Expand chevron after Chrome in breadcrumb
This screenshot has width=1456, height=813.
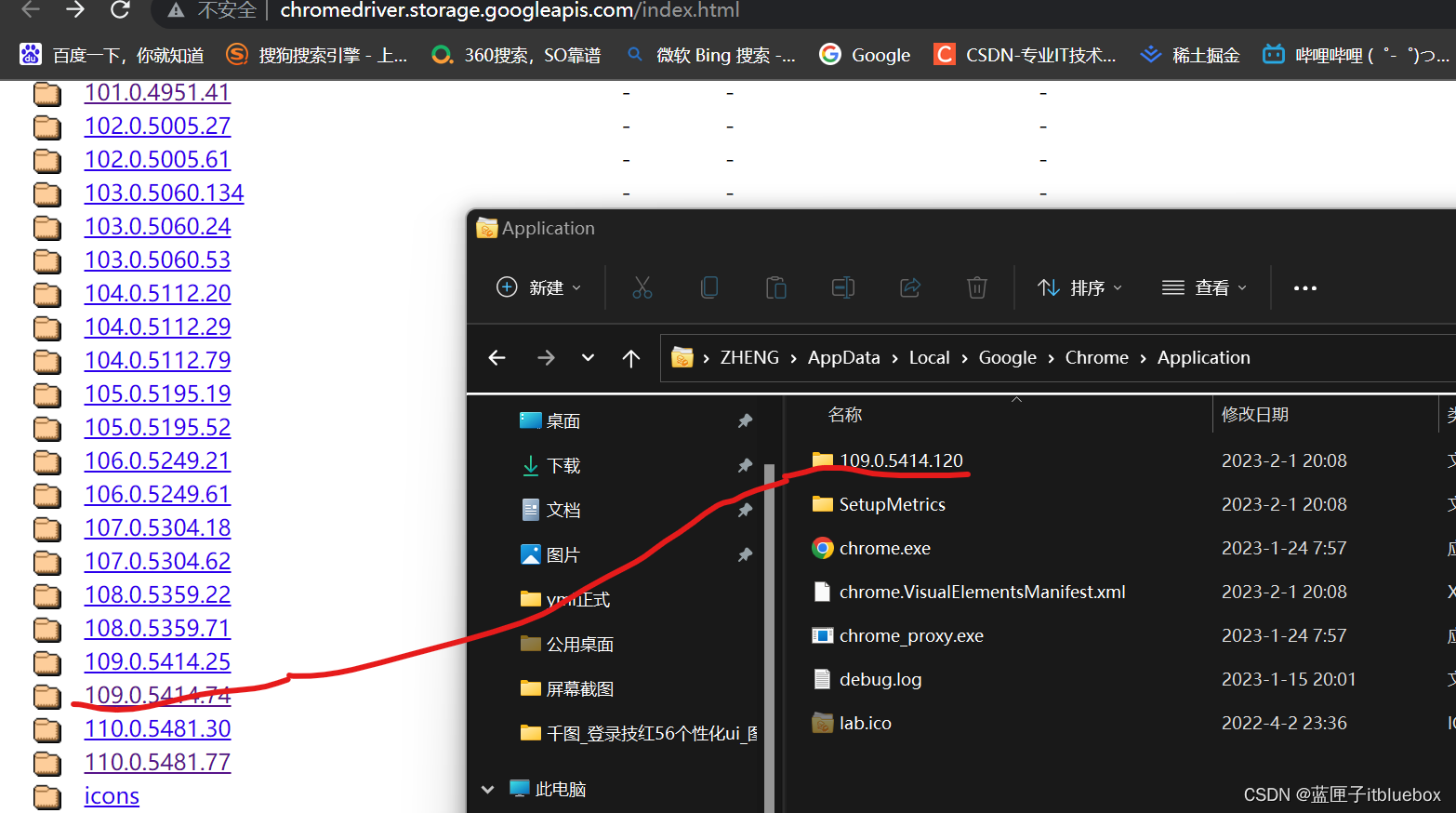[1143, 359]
